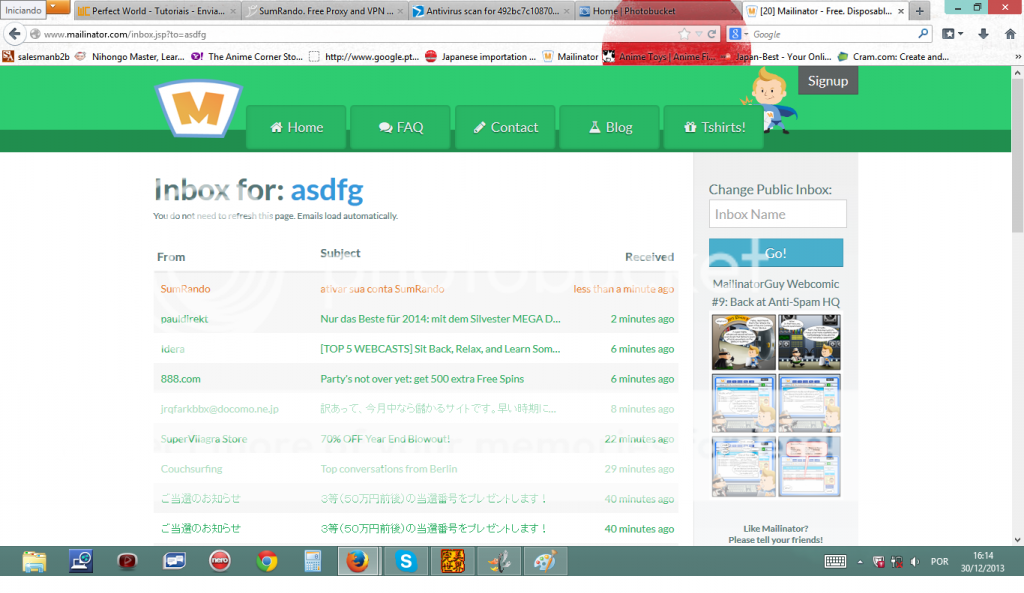Image resolution: width=1024 pixels, height=593 pixels.
Task: Open Nero from the taskbar
Action: [x=221, y=561]
